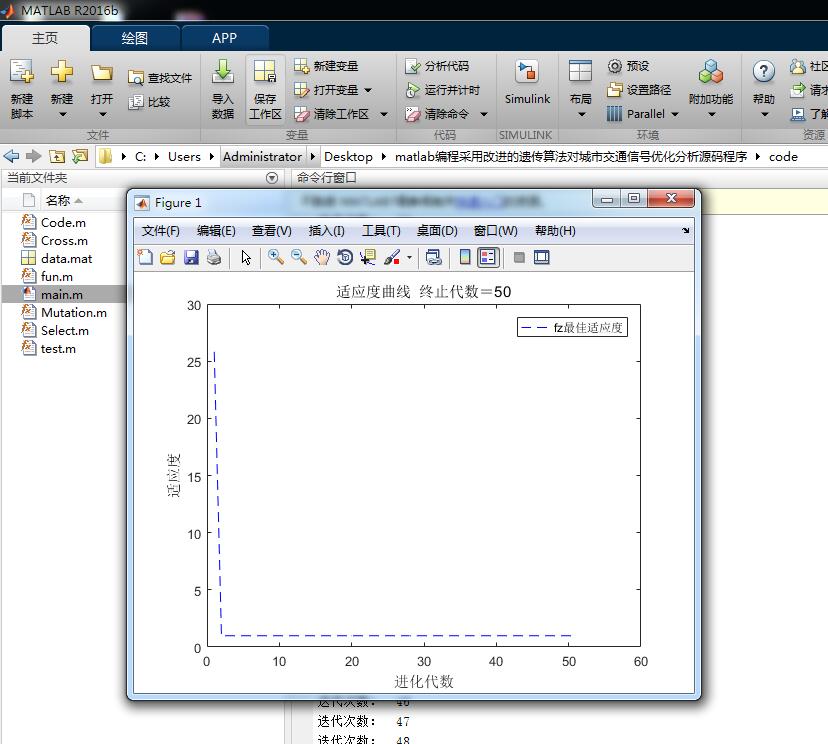Click Hide Plot Tools icon
This screenshot has height=744, width=828.
(x=519, y=257)
